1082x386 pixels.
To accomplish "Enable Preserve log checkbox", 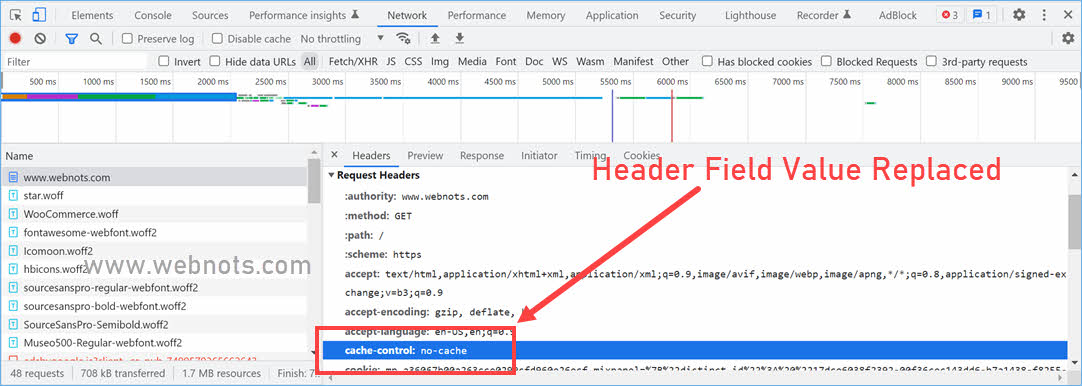I will 127,39.
